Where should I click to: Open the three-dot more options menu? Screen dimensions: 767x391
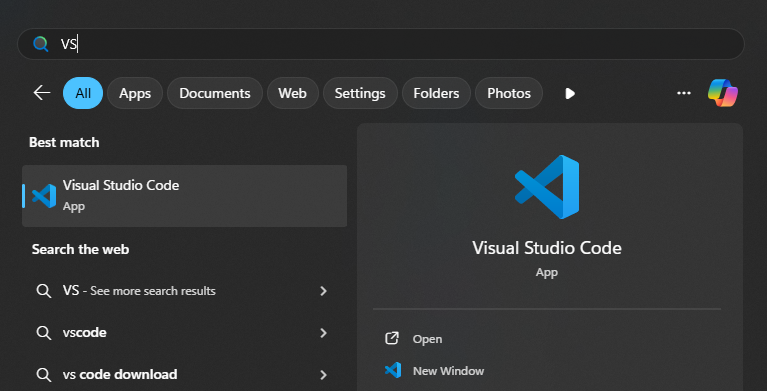click(x=683, y=93)
